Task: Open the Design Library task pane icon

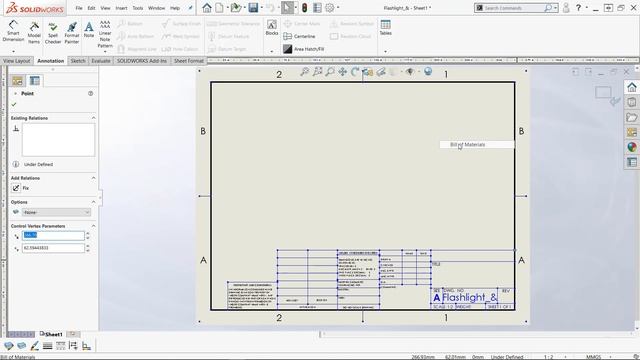Action: pyautogui.click(x=632, y=102)
